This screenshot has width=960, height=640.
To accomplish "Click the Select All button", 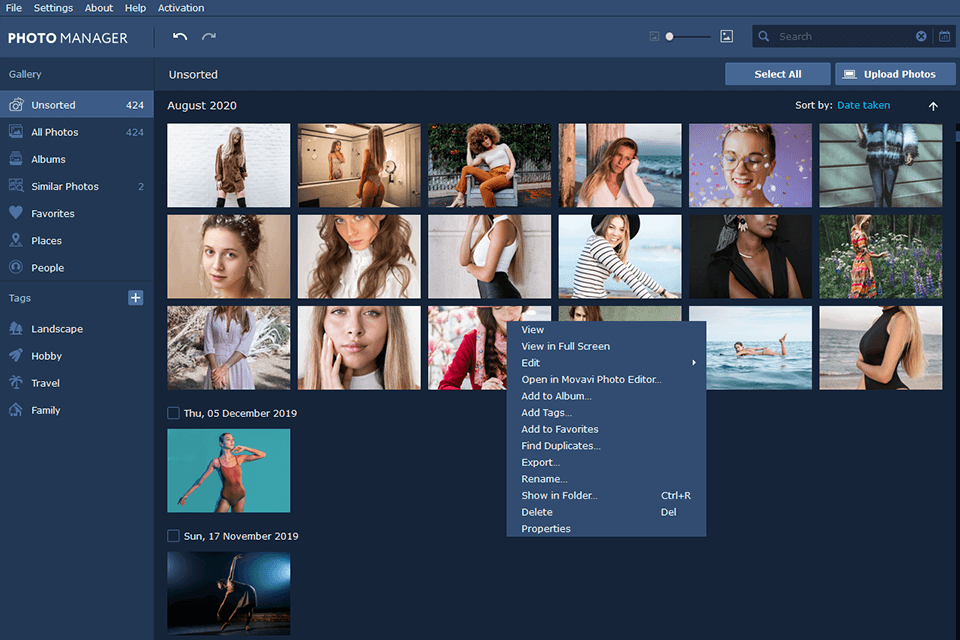I will coord(777,74).
